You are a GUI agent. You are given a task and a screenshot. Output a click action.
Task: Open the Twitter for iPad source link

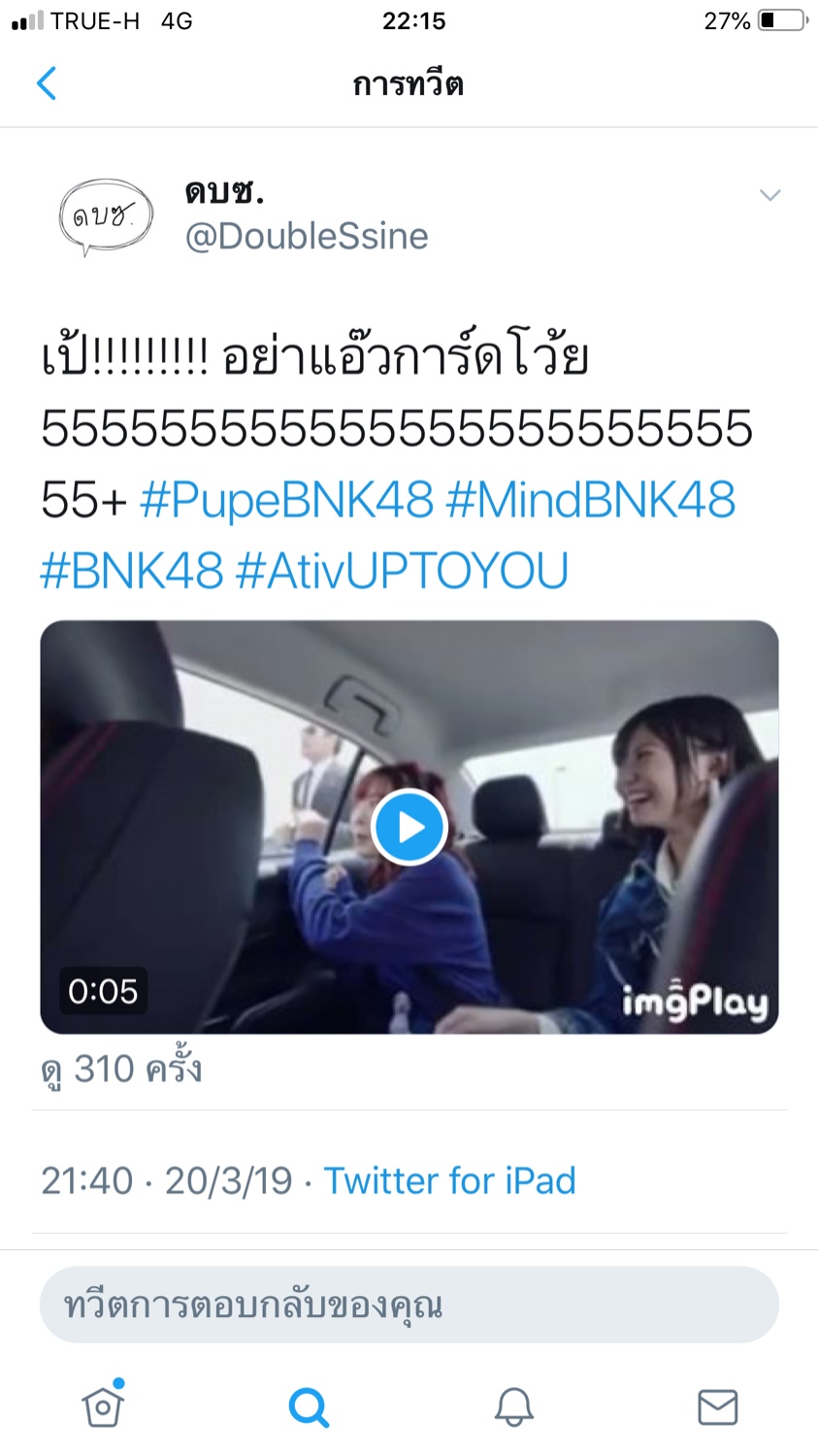coord(449,1180)
